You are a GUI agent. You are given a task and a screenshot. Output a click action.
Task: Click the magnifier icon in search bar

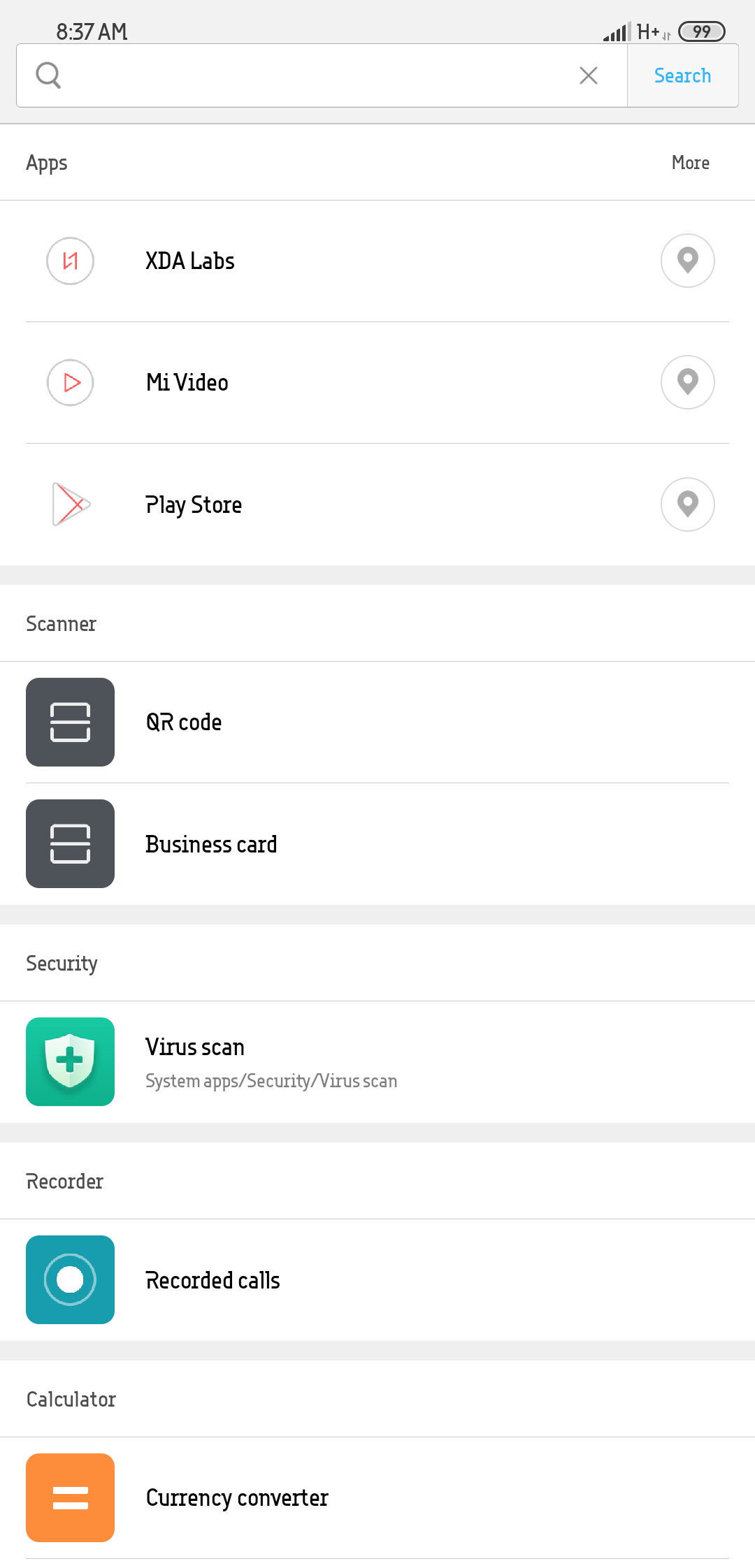48,75
